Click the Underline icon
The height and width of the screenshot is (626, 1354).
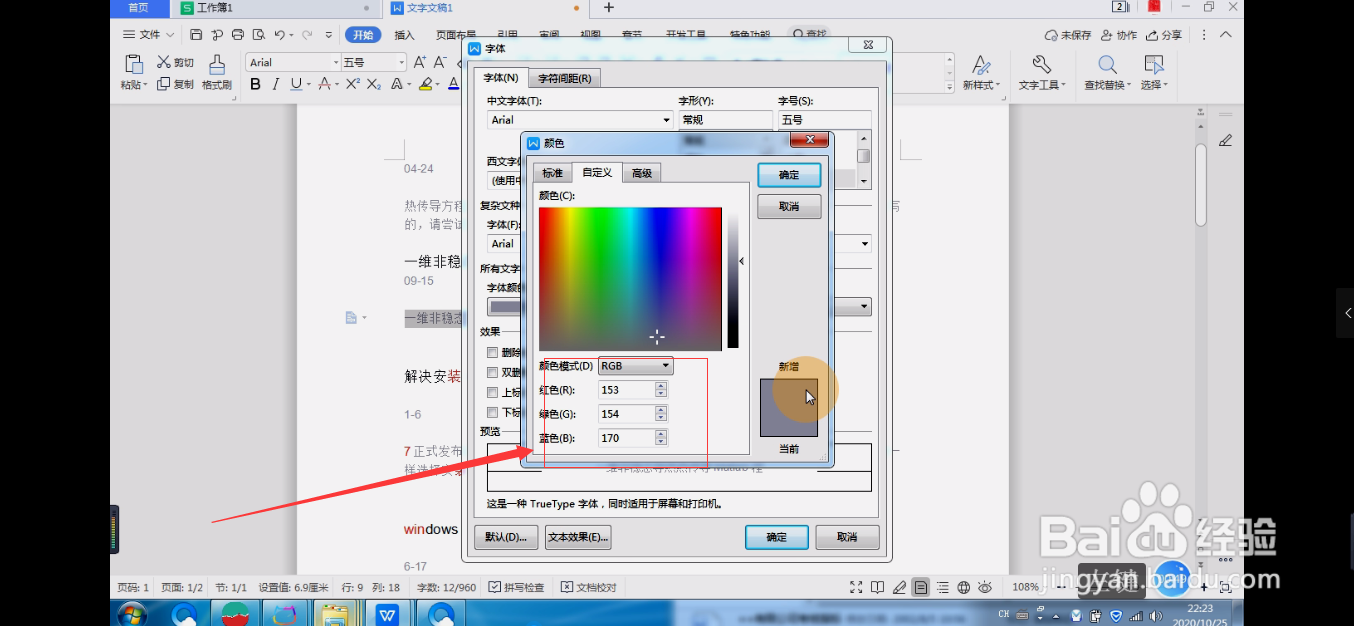click(x=295, y=83)
